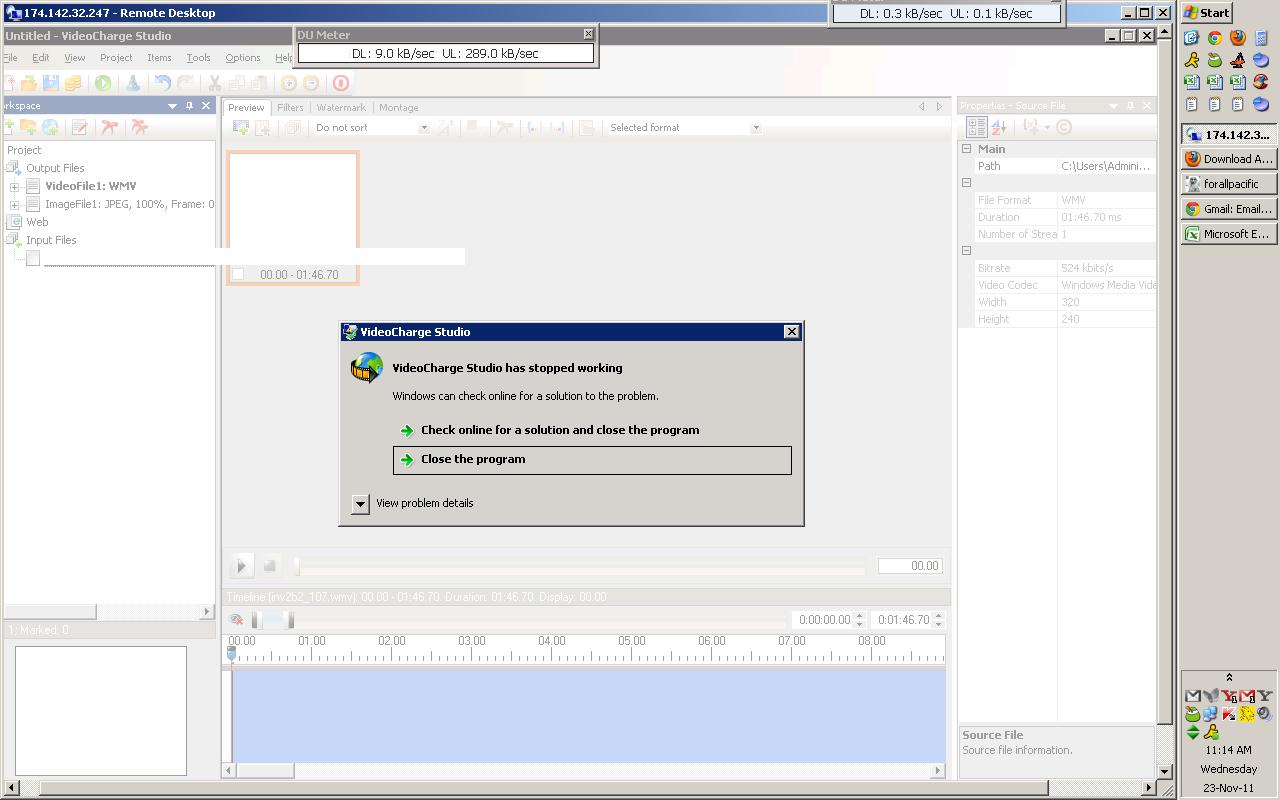The width and height of the screenshot is (1280, 800).
Task: Switch to the Watermark tab
Action: [x=341, y=107]
